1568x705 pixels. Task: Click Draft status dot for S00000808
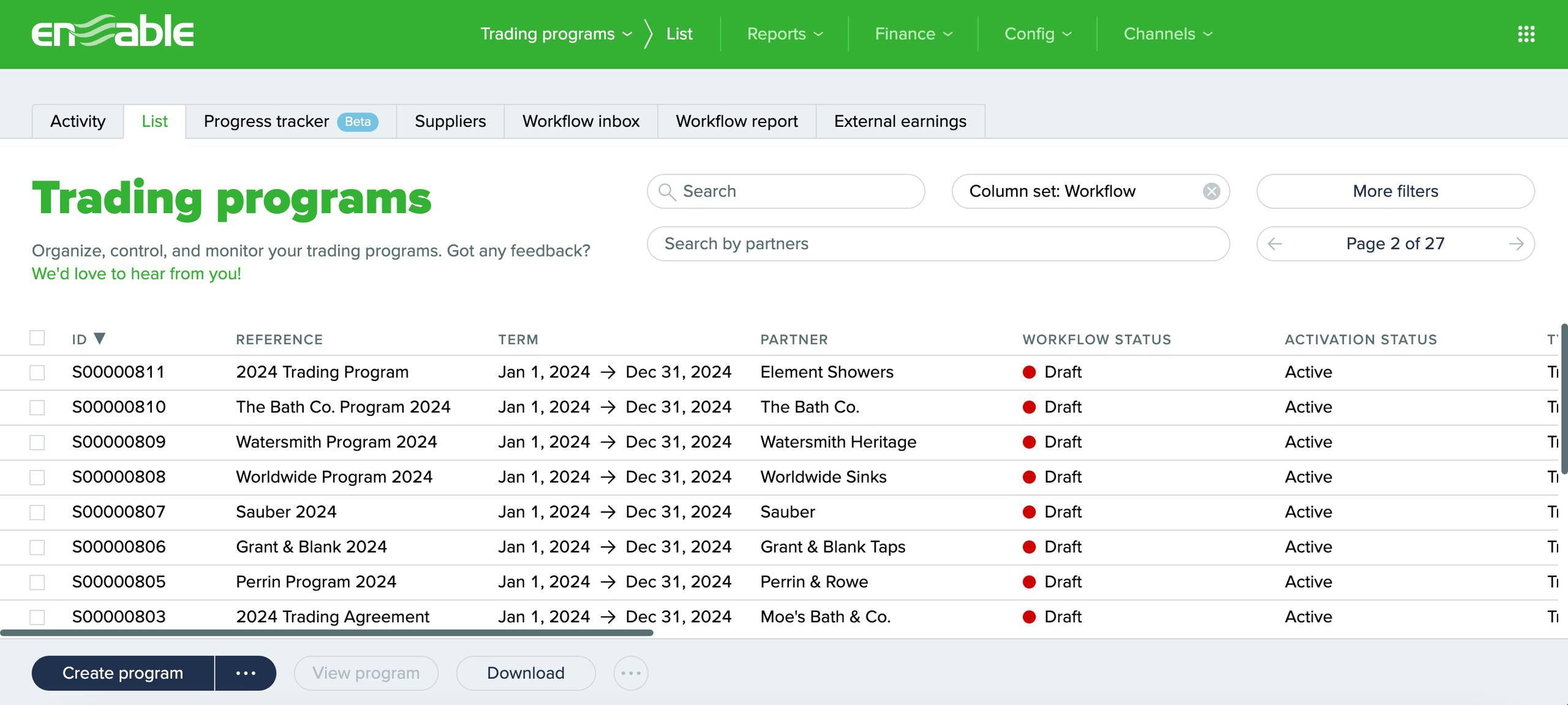click(x=1029, y=477)
